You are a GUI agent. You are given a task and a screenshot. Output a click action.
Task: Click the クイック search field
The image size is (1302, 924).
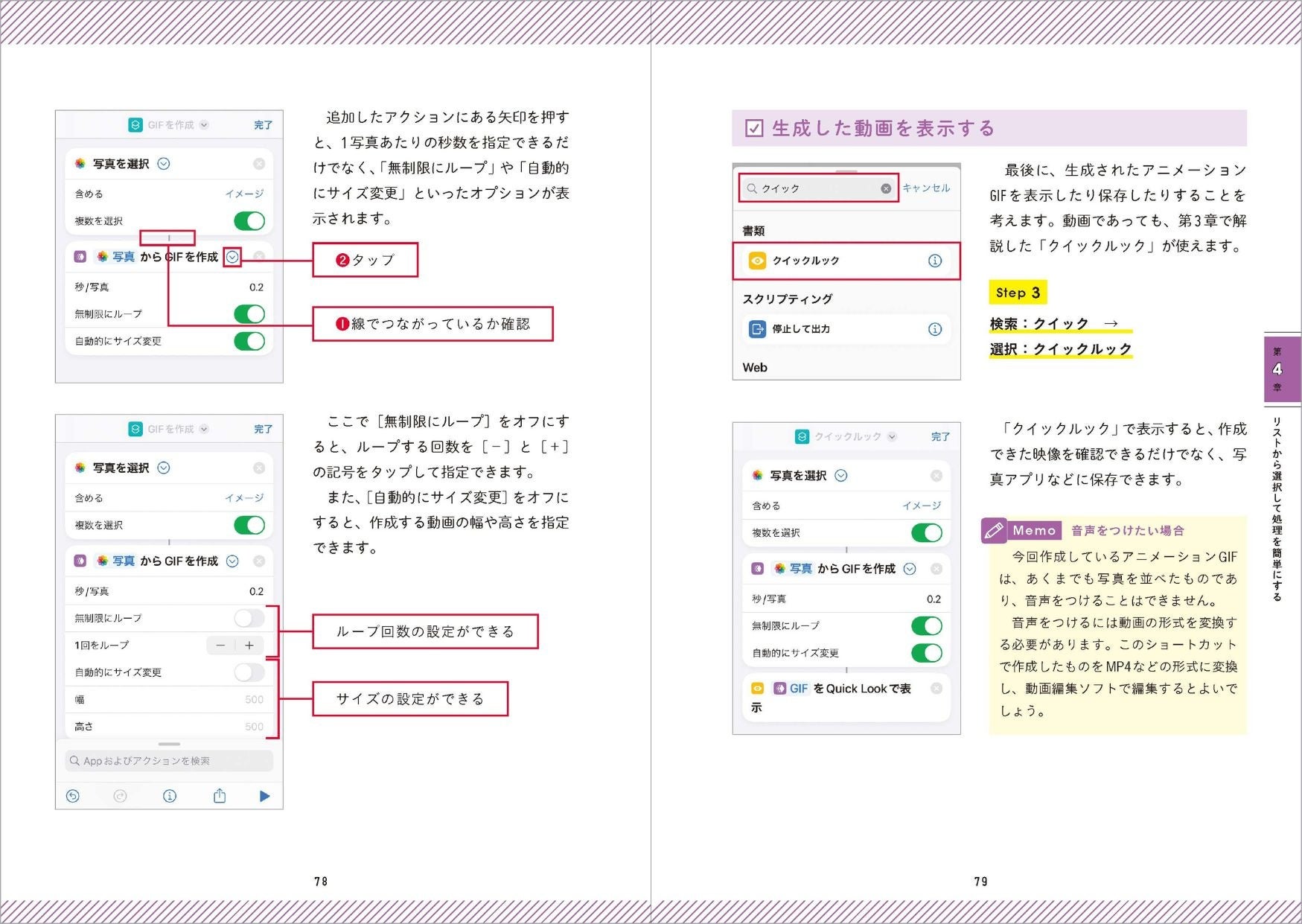pos(819,188)
